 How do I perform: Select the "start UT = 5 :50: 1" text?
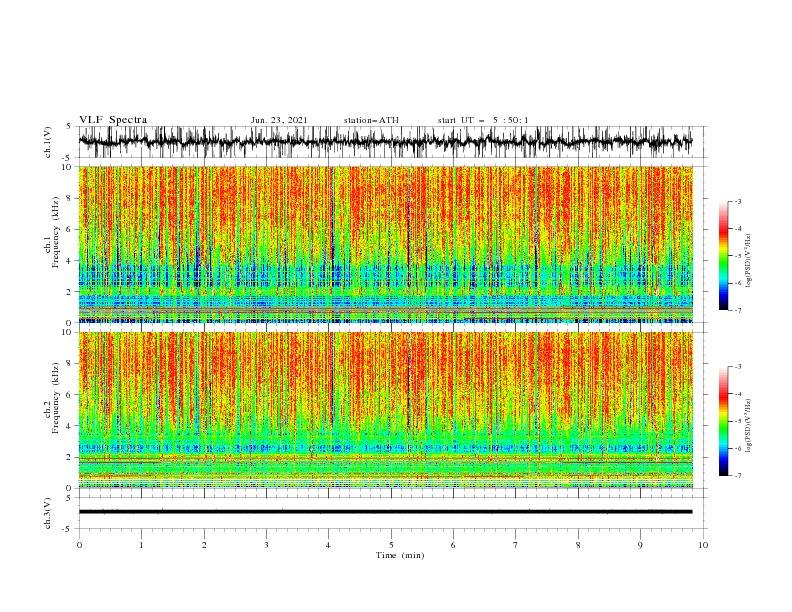coord(483,120)
